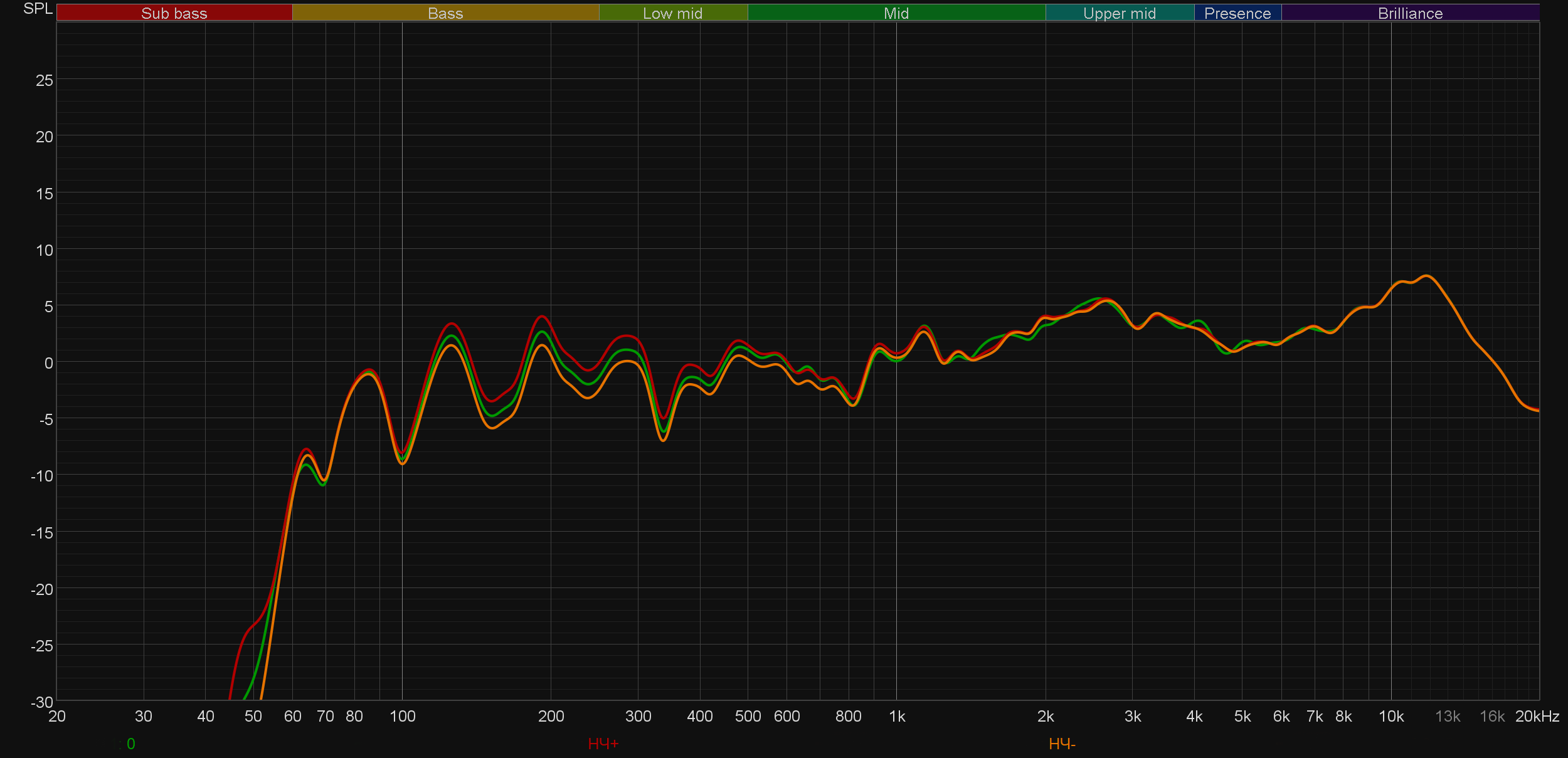Click the 1k frequency axis label
The width and height of the screenshot is (1568, 758).
click(897, 716)
